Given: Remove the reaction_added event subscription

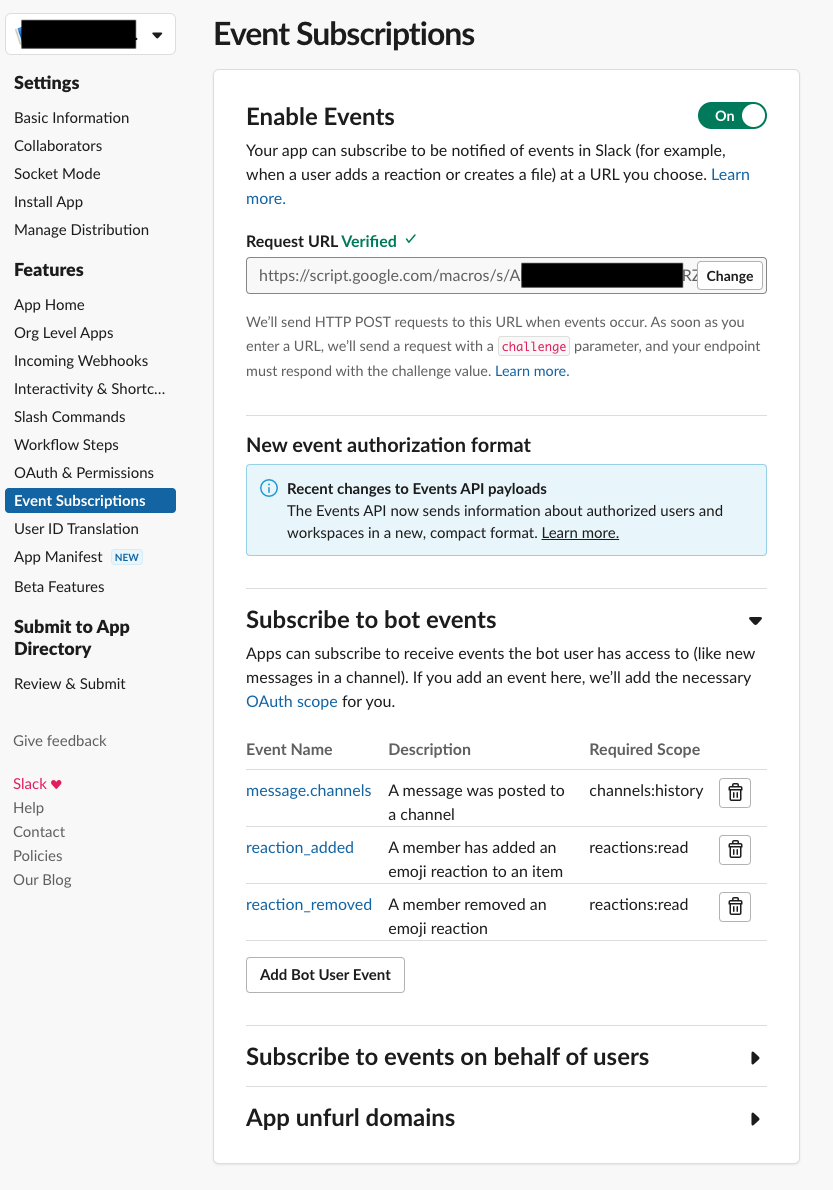Looking at the screenshot, I should 734,850.
